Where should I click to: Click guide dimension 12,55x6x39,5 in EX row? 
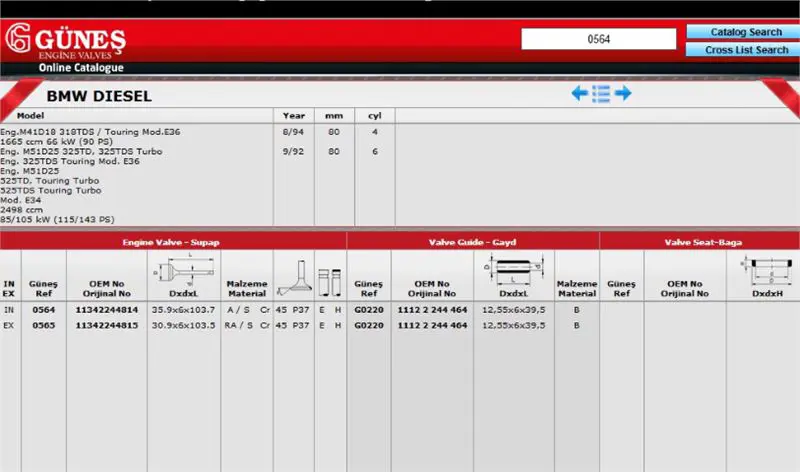tap(513, 325)
